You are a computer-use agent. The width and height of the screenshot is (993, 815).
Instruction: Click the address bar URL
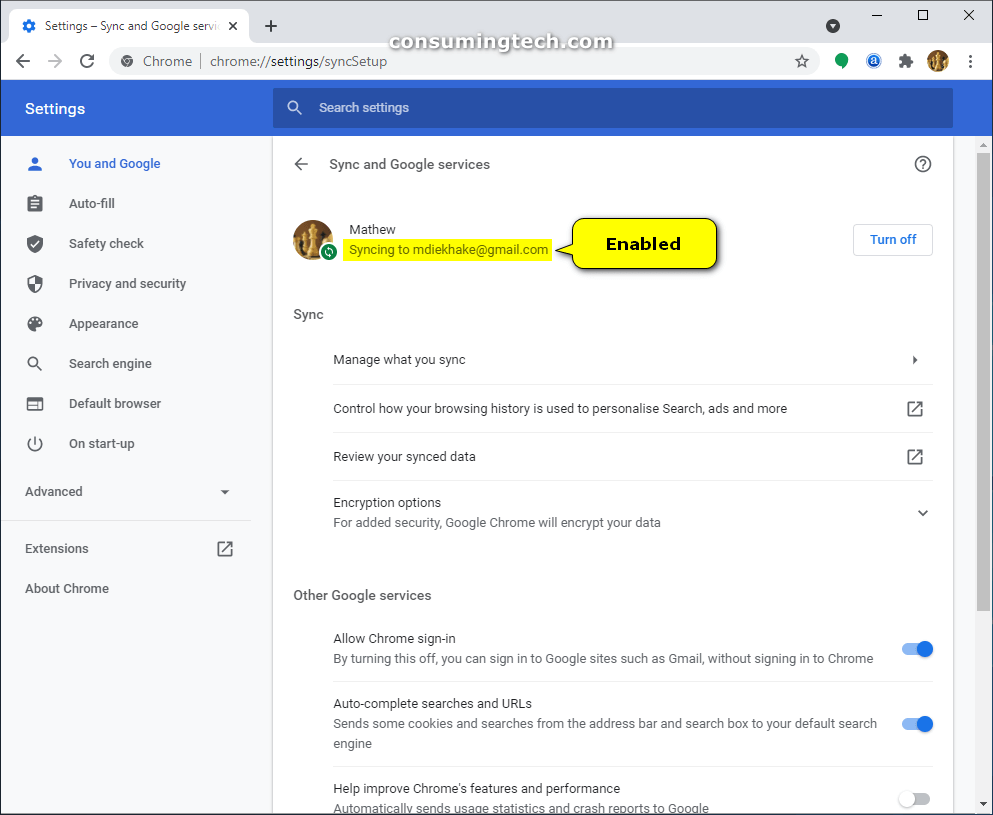pyautogui.click(x=298, y=61)
